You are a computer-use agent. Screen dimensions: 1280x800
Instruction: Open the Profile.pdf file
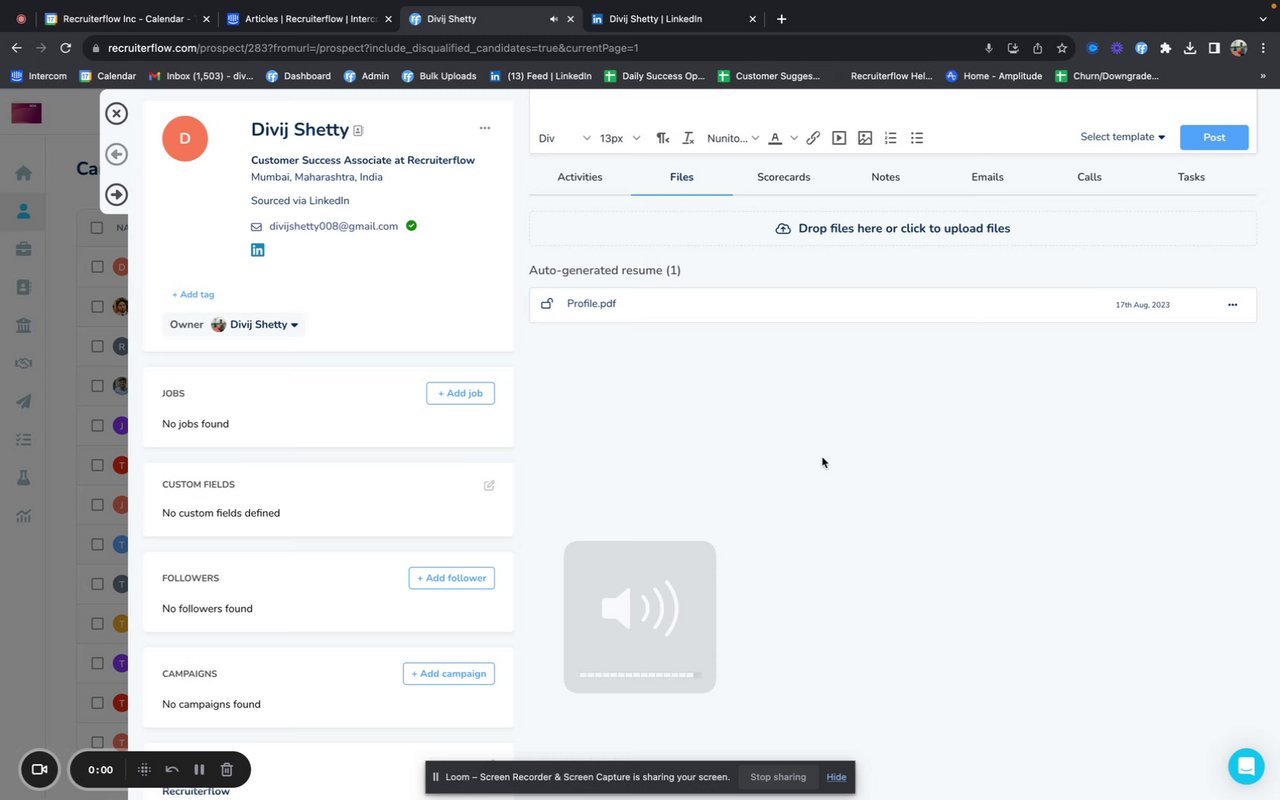coord(591,304)
